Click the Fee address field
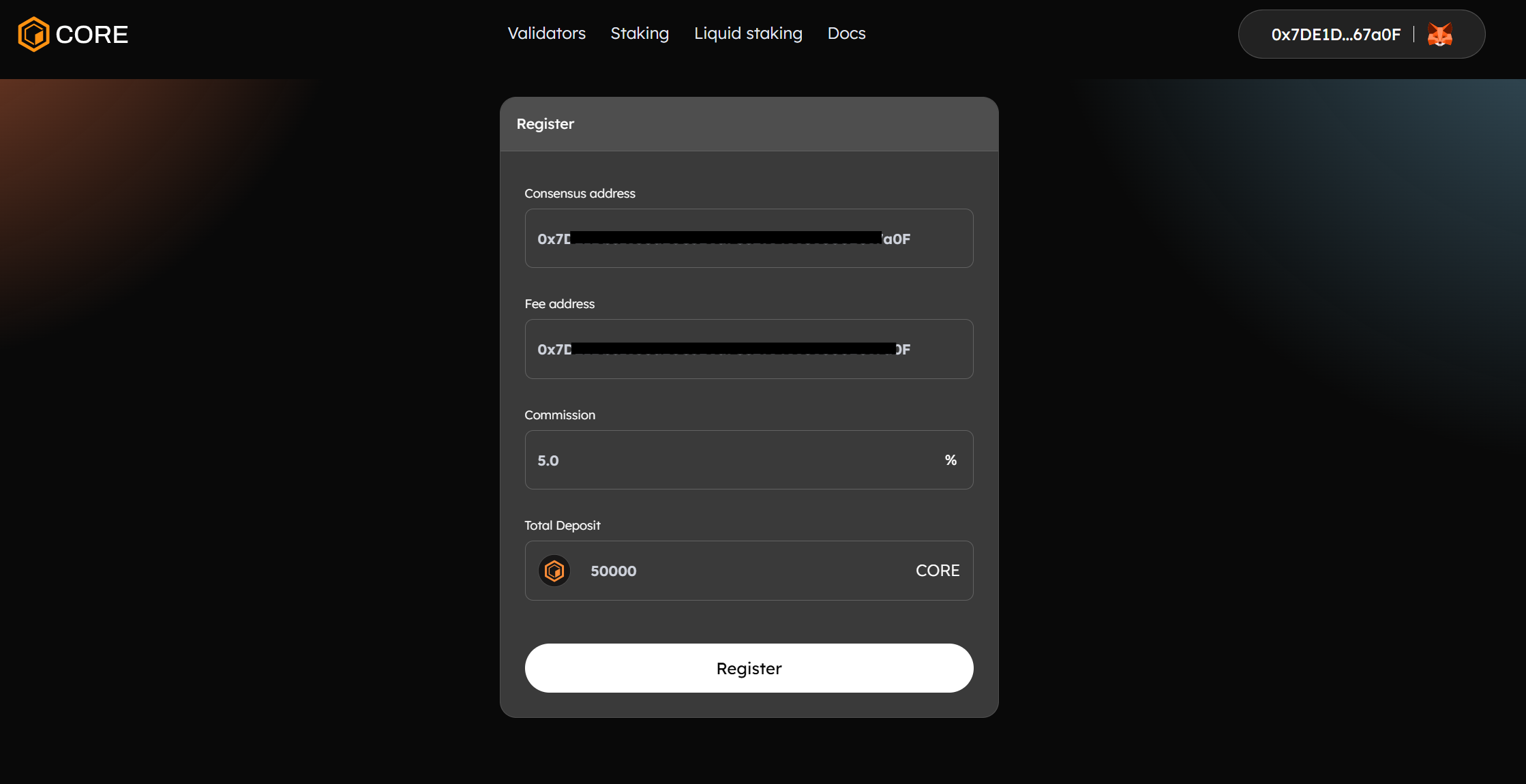This screenshot has width=1526, height=784. point(749,348)
